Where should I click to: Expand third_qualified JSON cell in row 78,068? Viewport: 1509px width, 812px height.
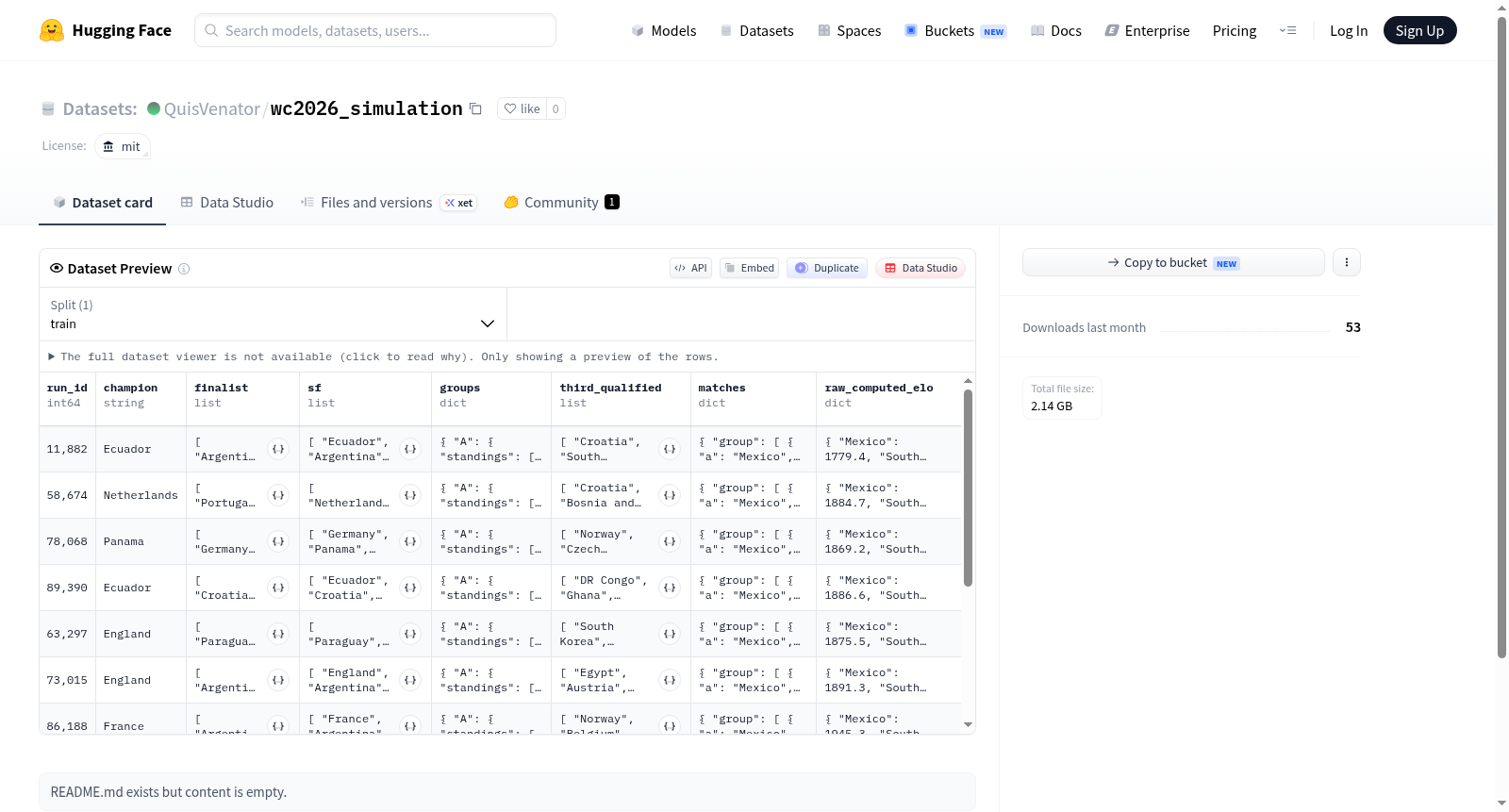coord(670,541)
